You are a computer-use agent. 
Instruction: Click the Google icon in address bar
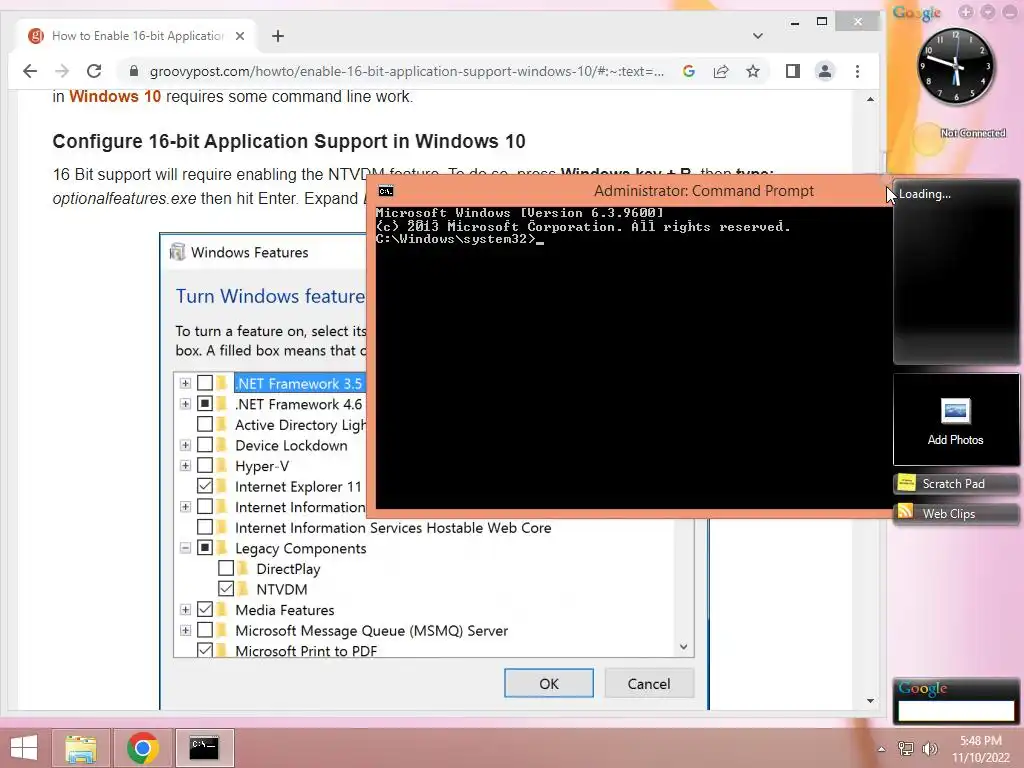688,71
